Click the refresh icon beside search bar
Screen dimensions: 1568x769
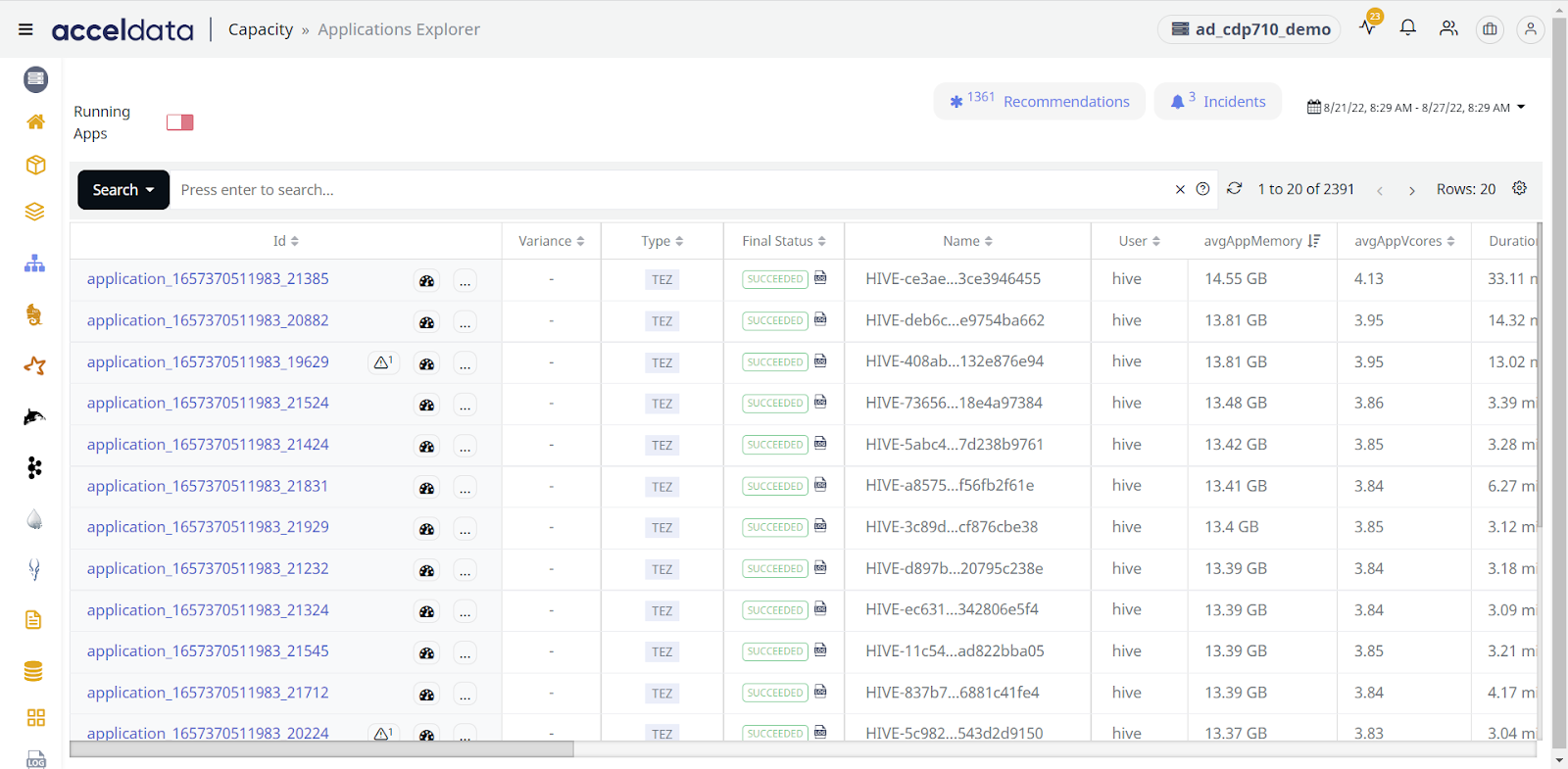(x=1235, y=189)
